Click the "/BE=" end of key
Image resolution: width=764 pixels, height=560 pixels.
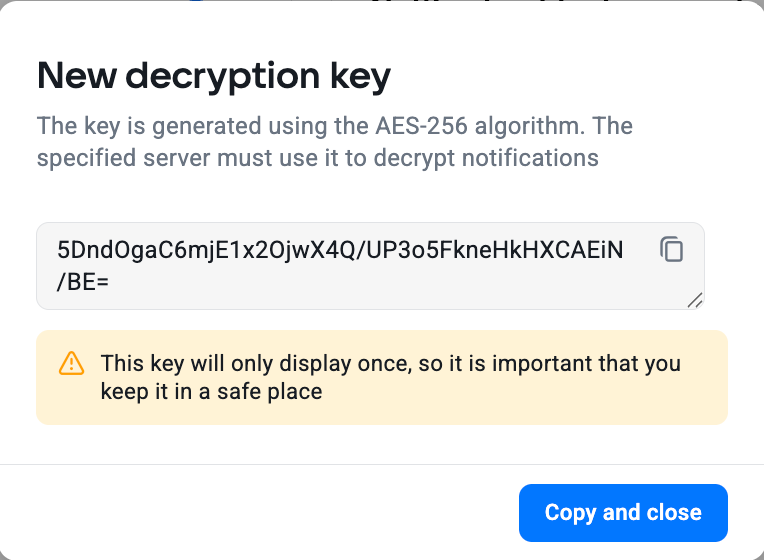[82, 282]
